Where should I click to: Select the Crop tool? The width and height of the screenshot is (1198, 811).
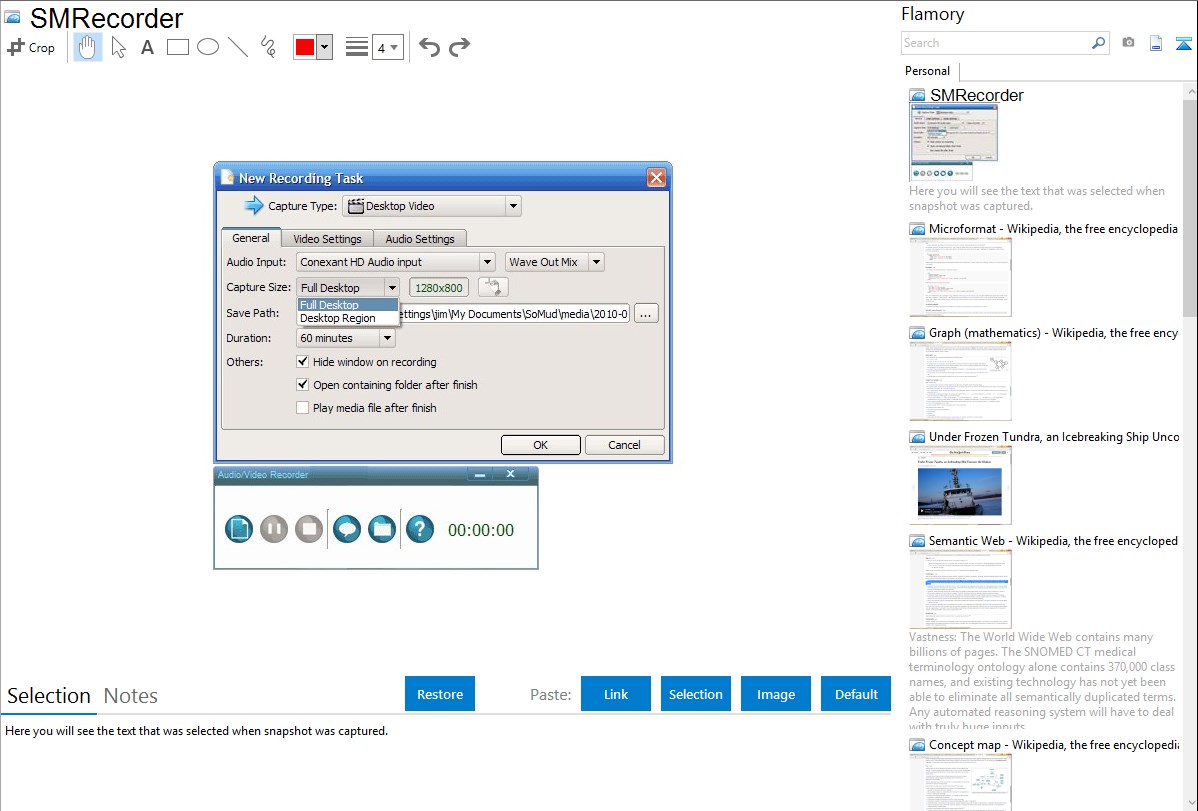coord(31,47)
